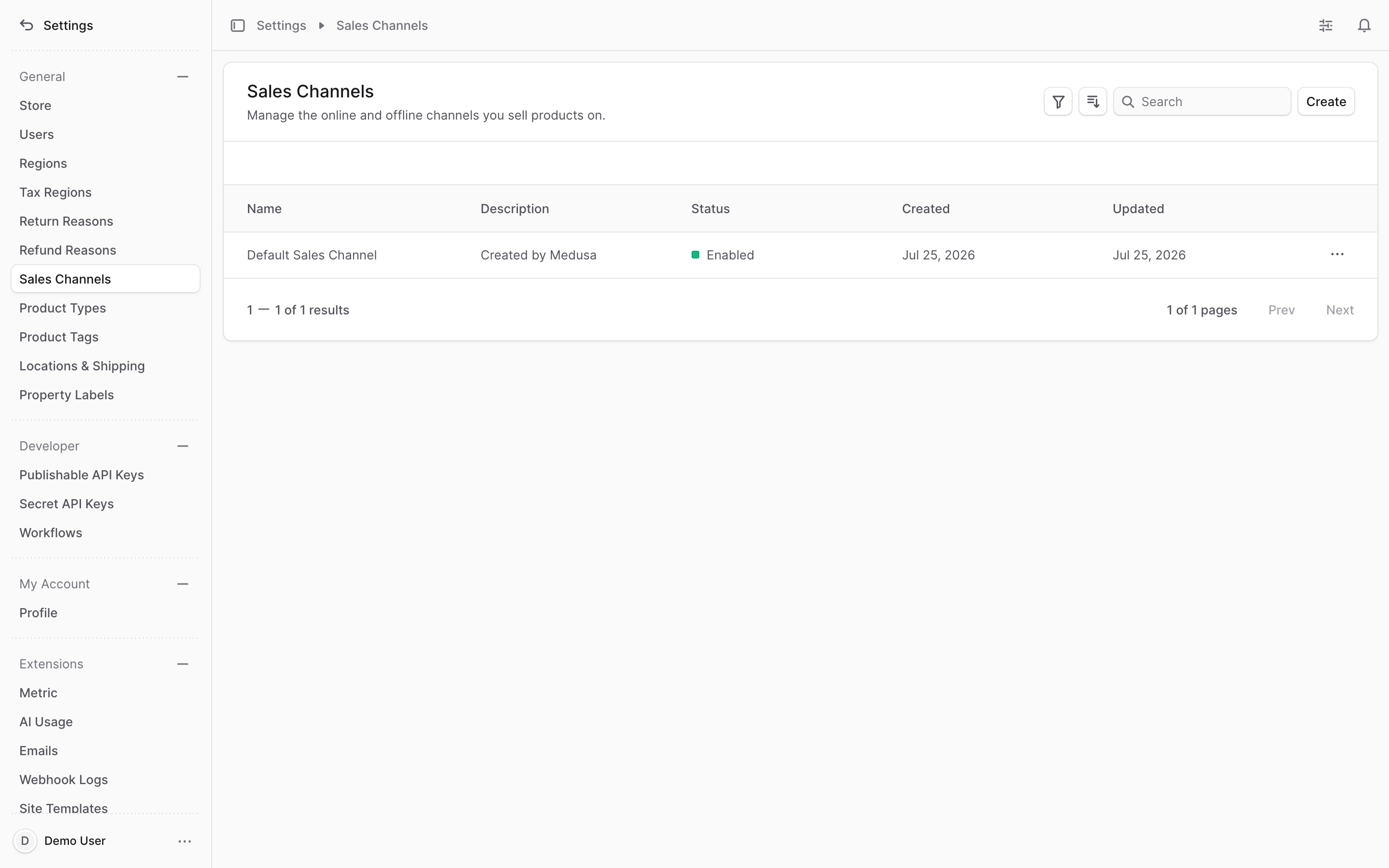Open the Profile page

point(106,613)
